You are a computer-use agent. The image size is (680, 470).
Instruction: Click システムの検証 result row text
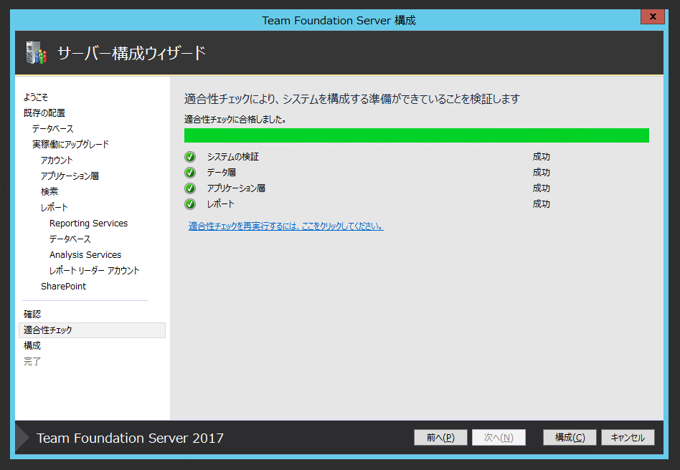pos(233,157)
